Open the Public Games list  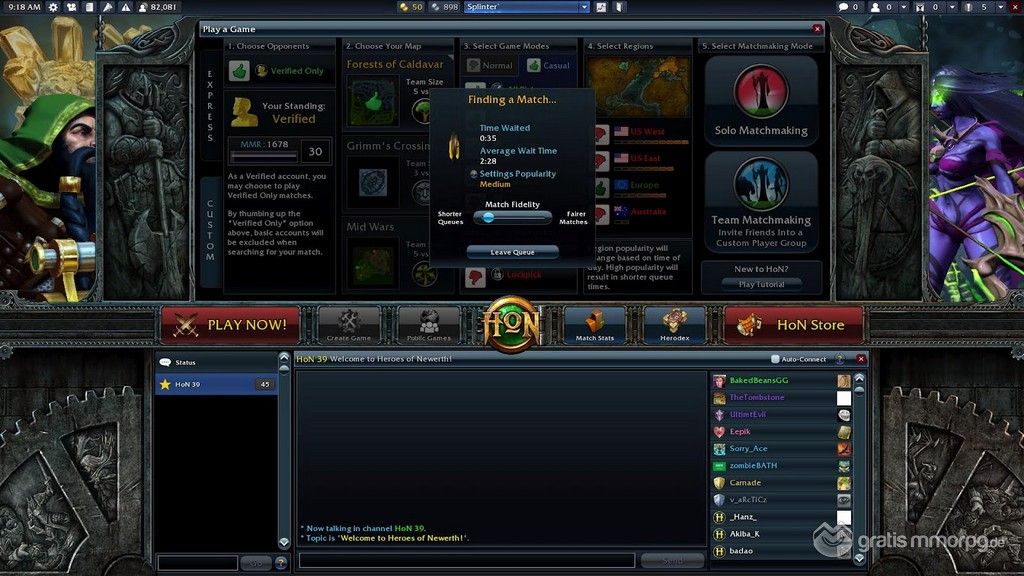429,324
